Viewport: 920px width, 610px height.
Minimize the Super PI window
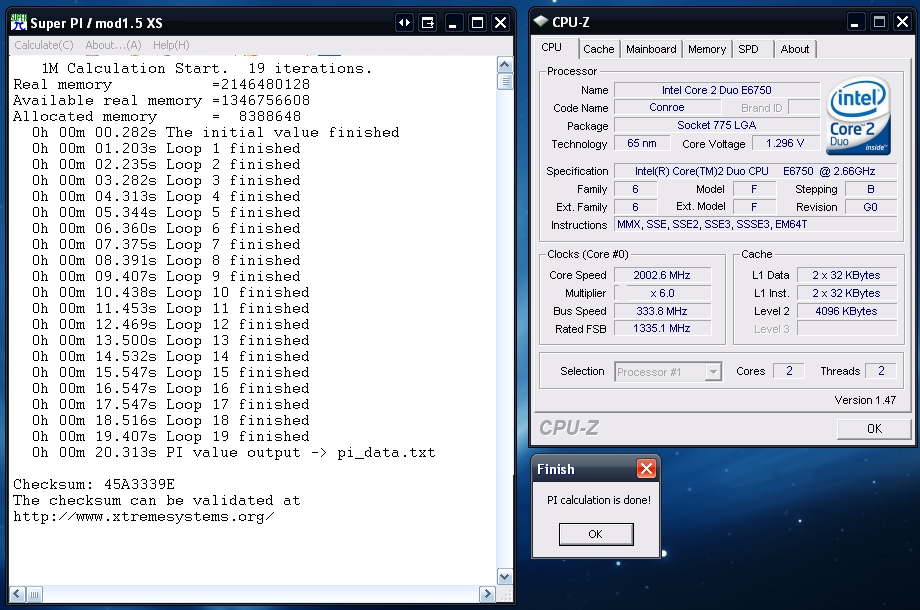[x=453, y=22]
